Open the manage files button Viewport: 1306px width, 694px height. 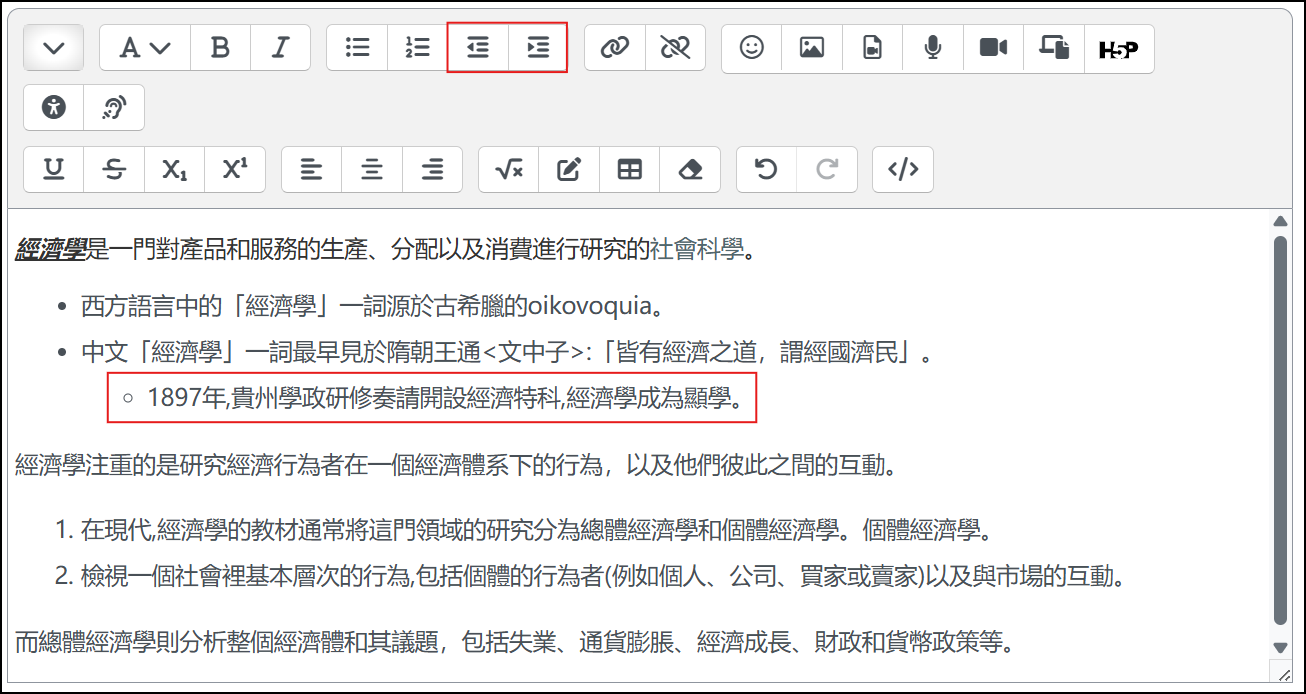(1054, 48)
